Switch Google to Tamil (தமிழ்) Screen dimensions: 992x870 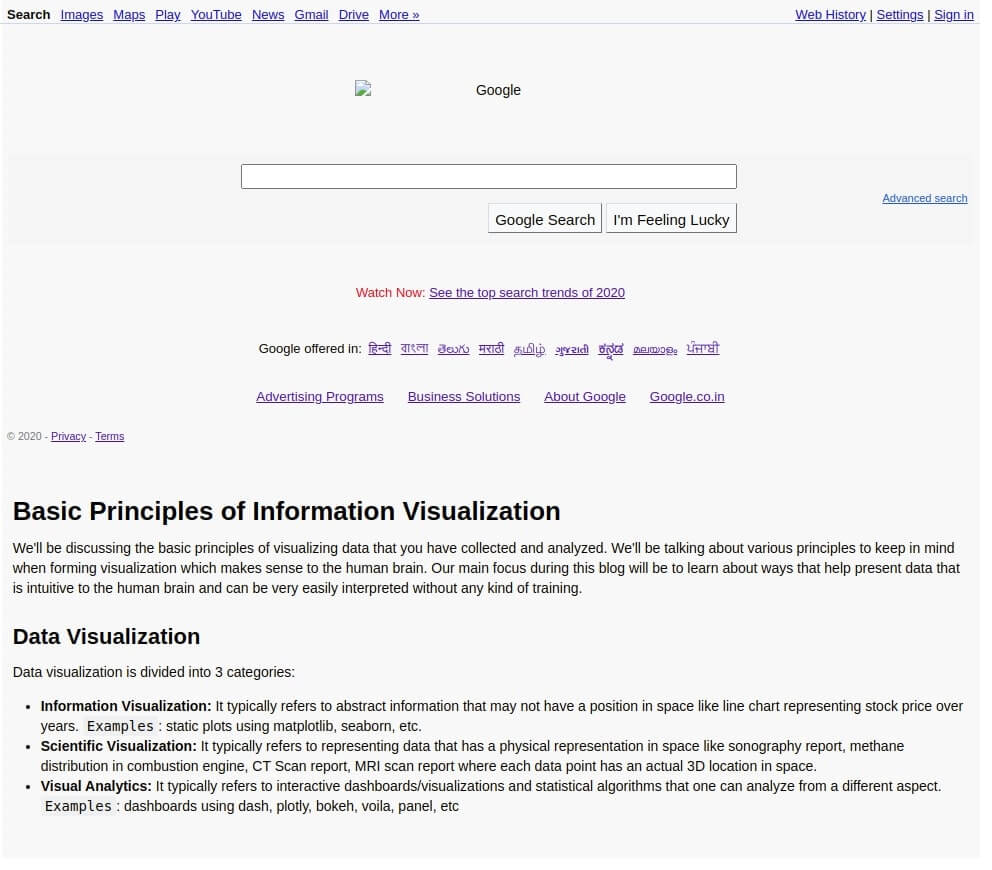[530, 349]
